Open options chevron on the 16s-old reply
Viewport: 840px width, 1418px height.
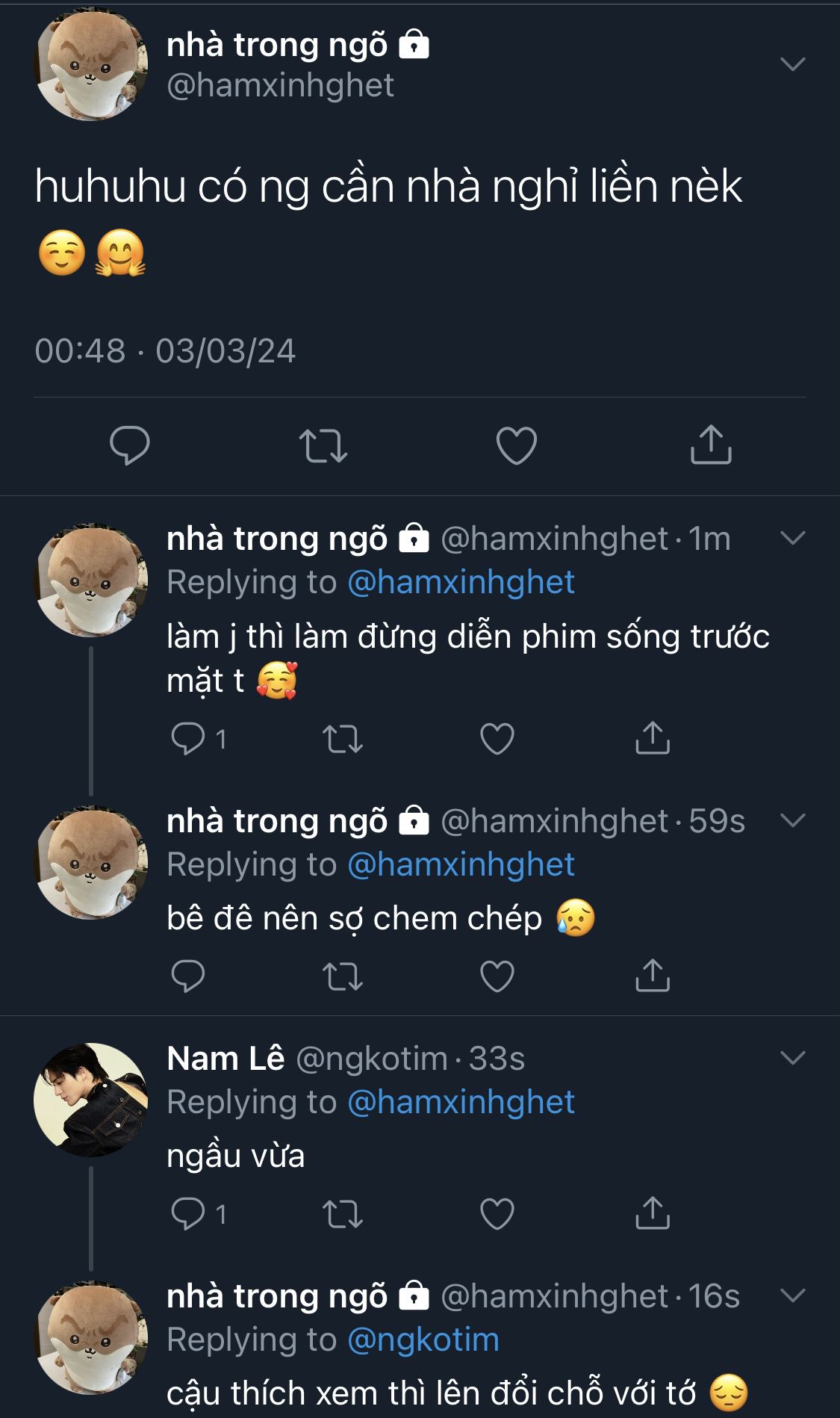click(x=792, y=1295)
